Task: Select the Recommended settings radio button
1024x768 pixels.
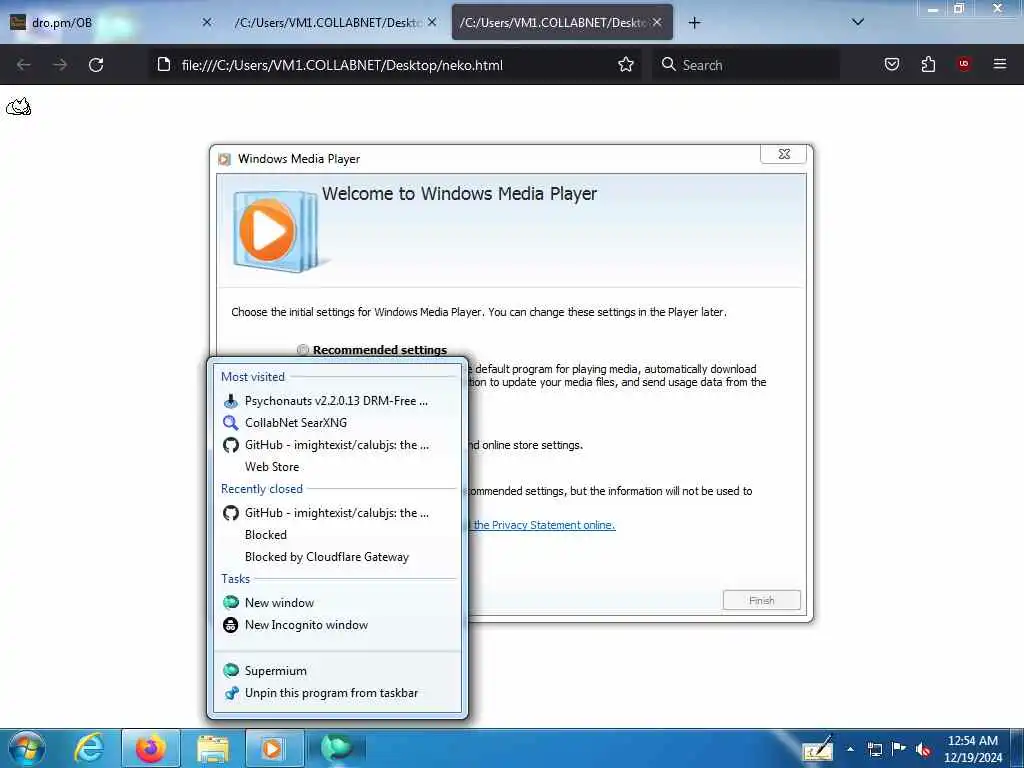Action: click(x=302, y=350)
